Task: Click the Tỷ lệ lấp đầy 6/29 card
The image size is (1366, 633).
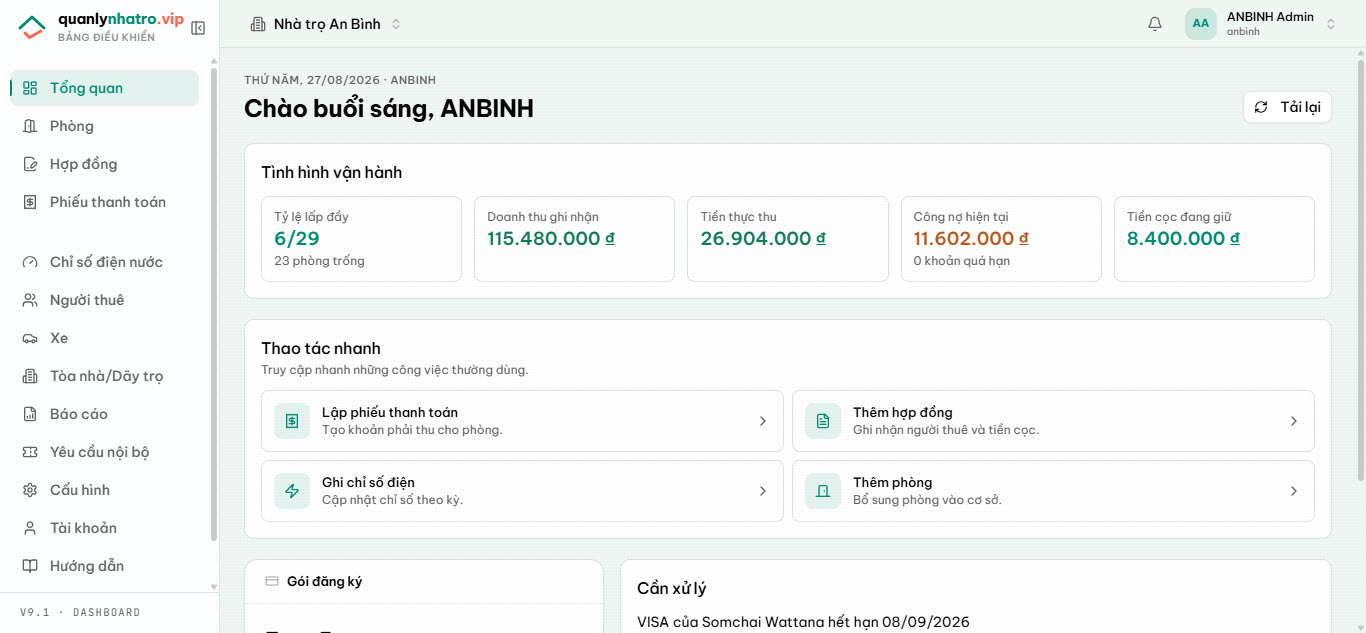Action: pyautogui.click(x=361, y=239)
